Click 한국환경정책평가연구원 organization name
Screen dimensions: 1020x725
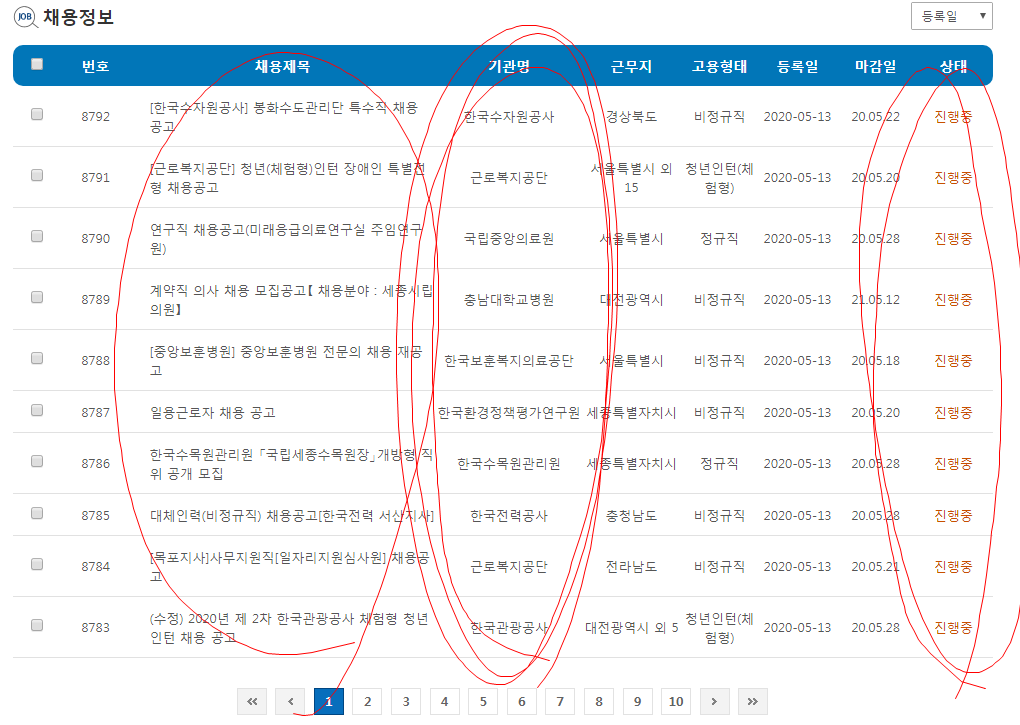(x=509, y=412)
